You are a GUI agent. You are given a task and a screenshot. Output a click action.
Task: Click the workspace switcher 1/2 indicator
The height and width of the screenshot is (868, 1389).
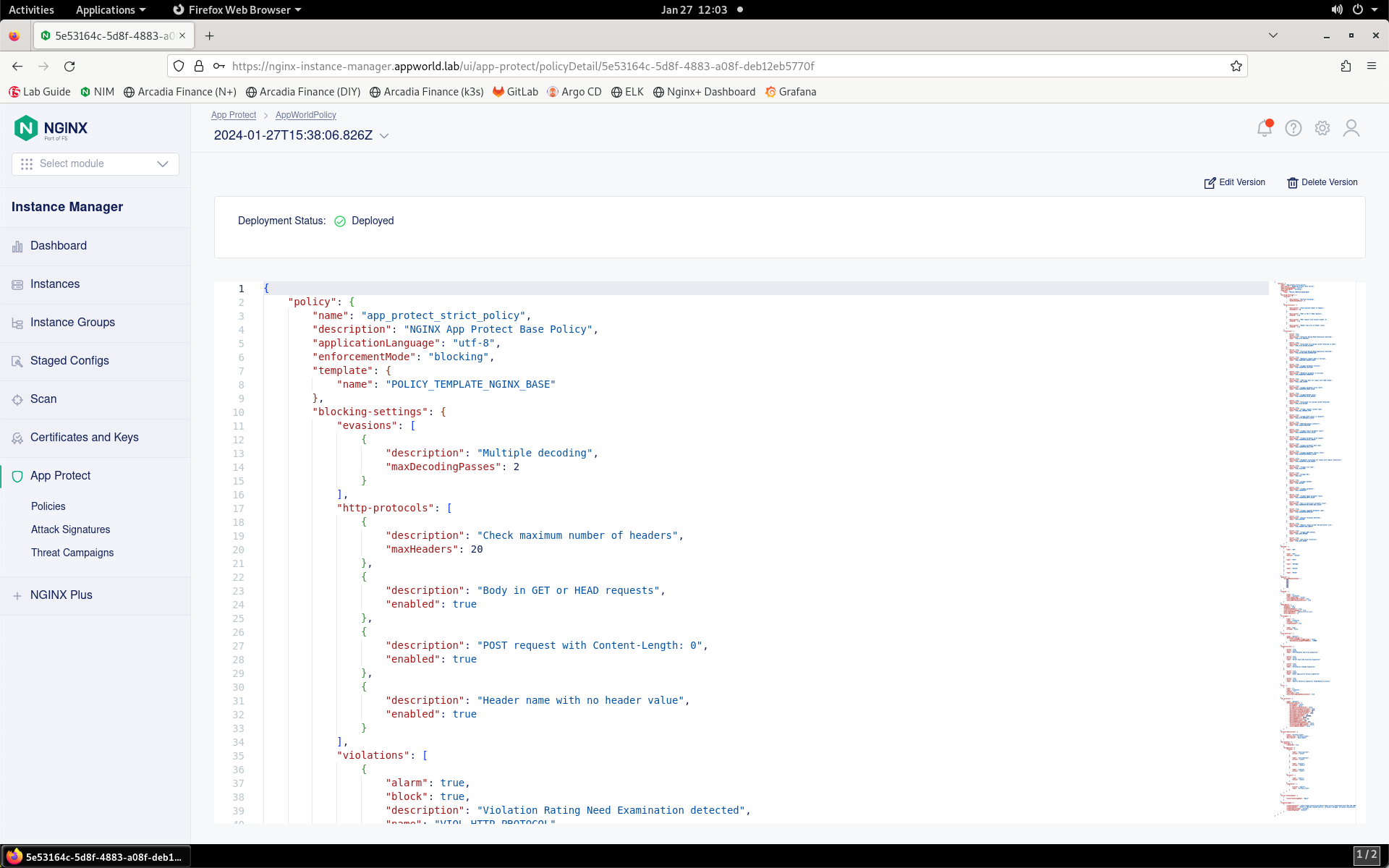pyautogui.click(x=1367, y=855)
